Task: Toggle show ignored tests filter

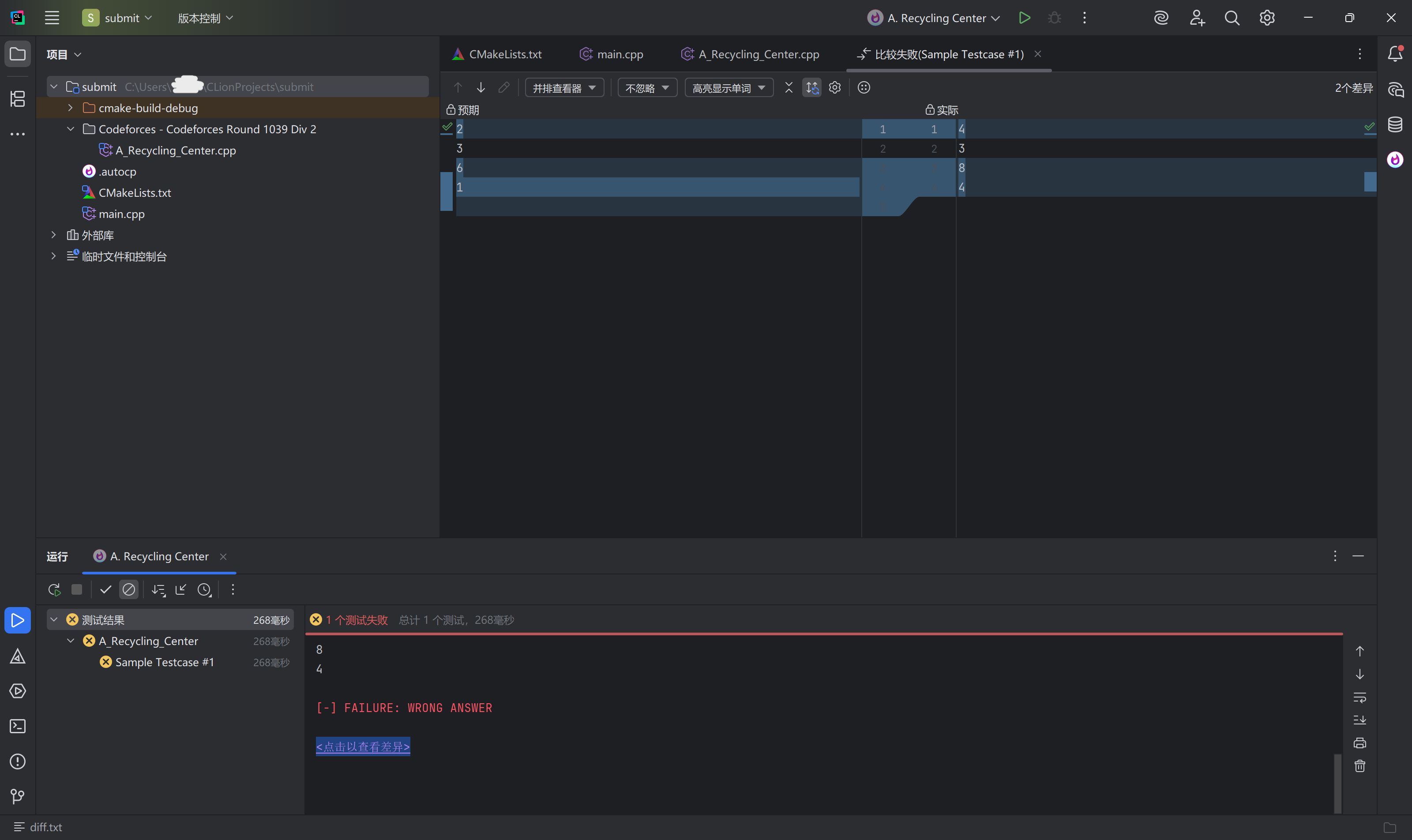Action: (128, 590)
